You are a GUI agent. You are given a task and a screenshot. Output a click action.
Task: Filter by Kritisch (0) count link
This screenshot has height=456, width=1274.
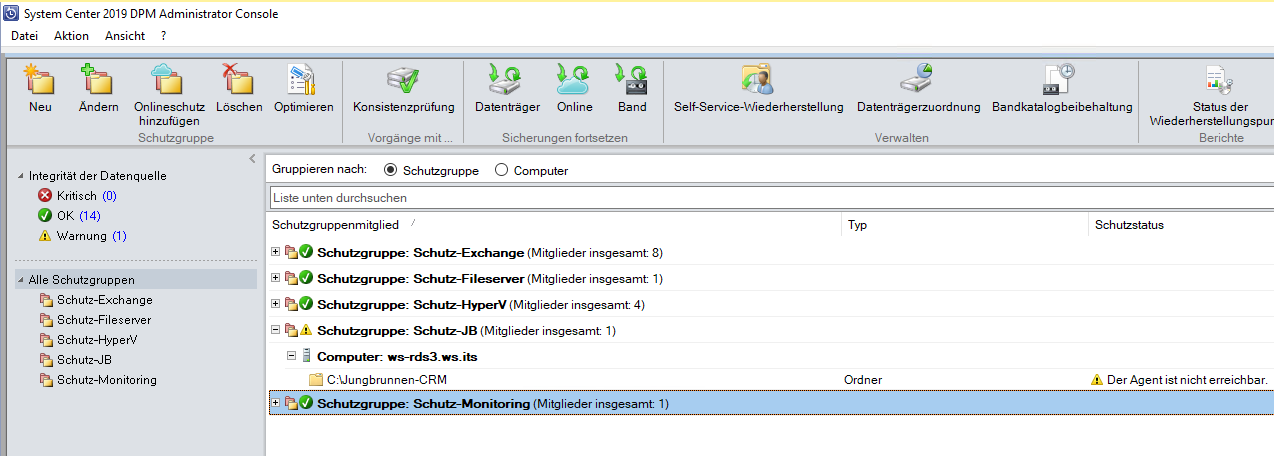click(109, 196)
